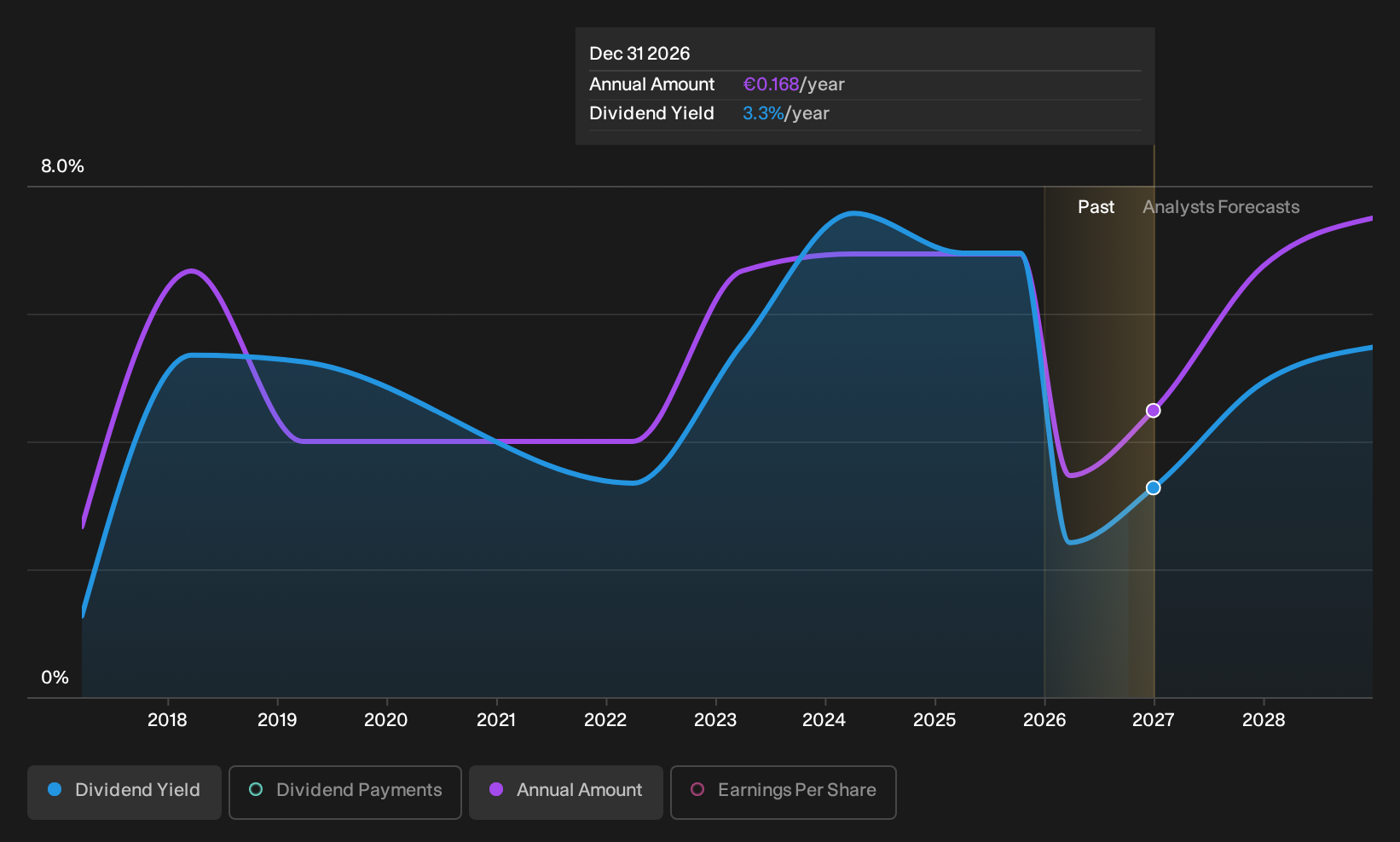The image size is (1400, 842).
Task: Select the 2028 x-axis label
Action: (1264, 720)
